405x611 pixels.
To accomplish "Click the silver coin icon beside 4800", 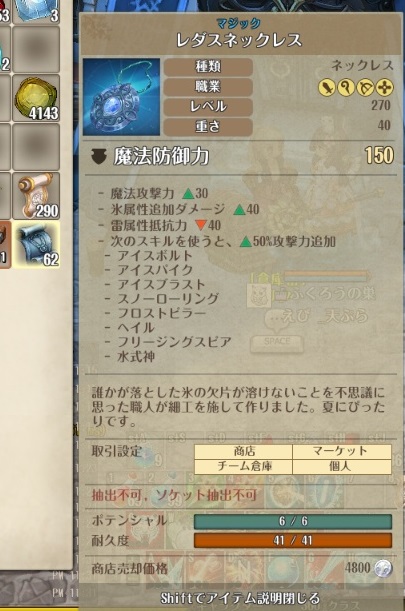I will (x=383, y=569).
